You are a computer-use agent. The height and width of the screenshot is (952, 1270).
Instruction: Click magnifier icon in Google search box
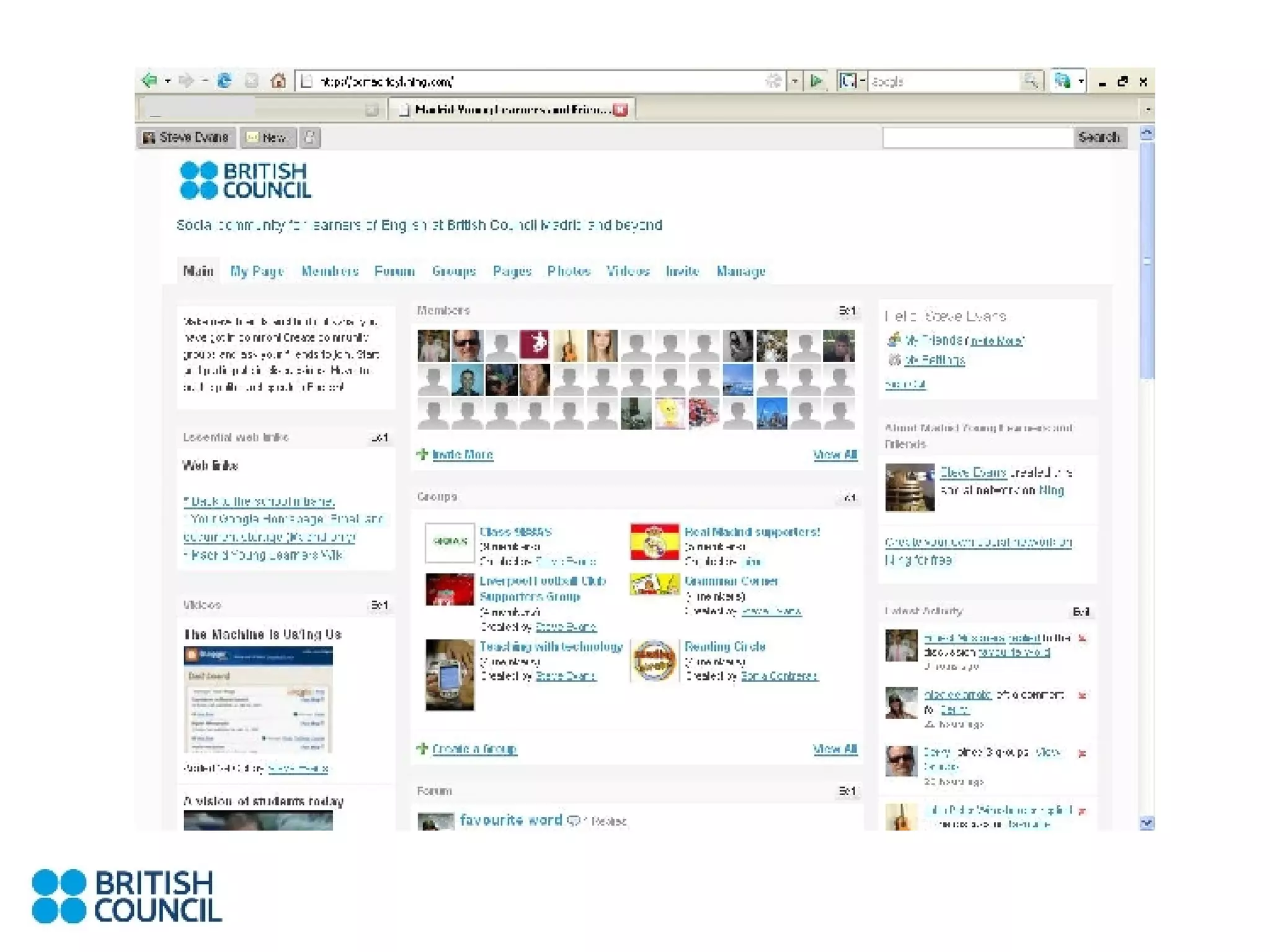1030,81
